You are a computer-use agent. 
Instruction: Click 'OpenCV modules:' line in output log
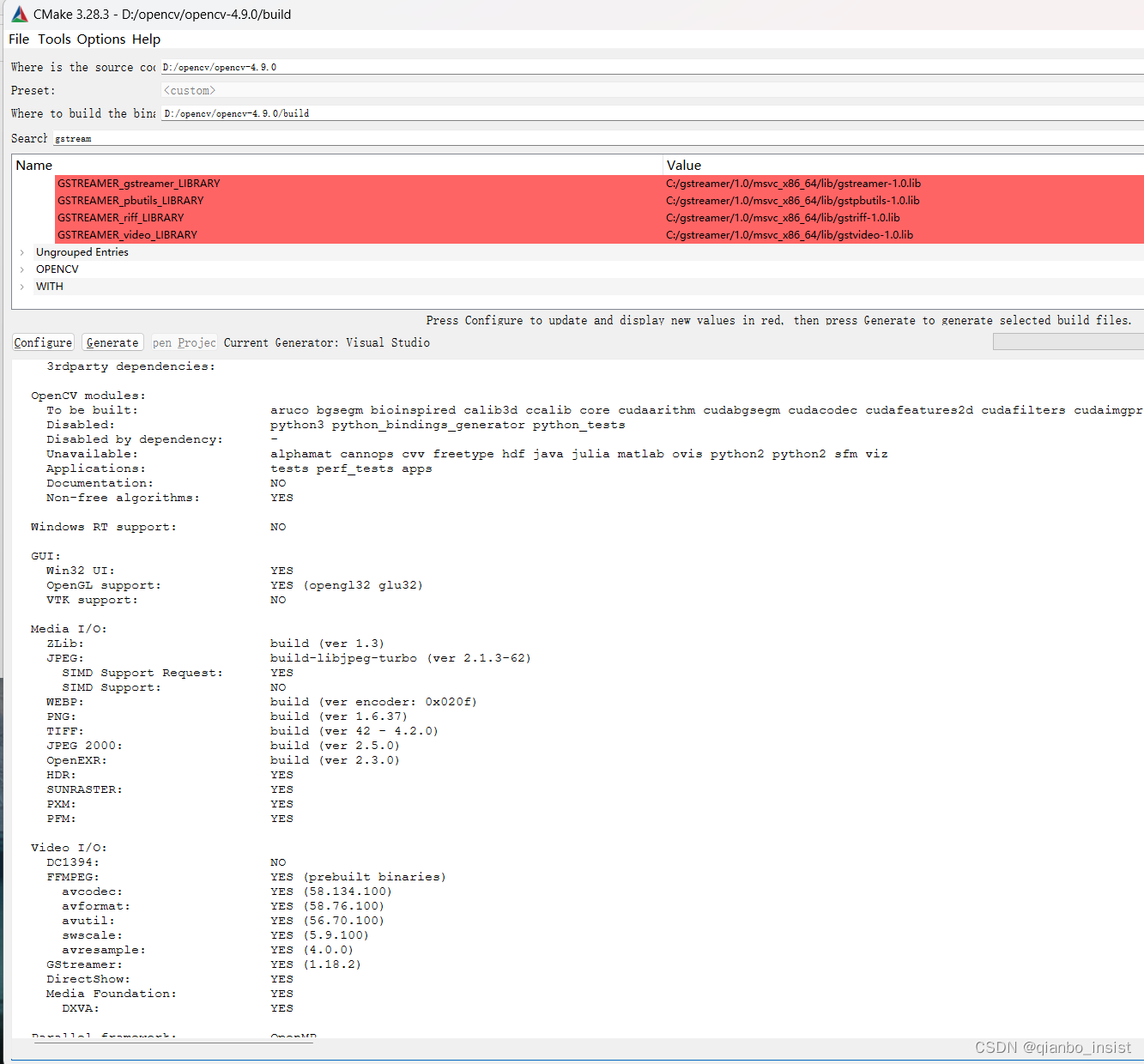click(x=88, y=396)
